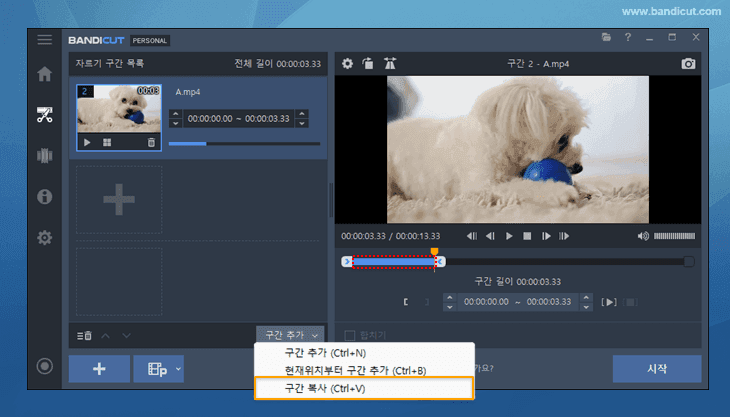730x417 pixels.
Task: Click the 시작 start button
Action: pos(657,369)
